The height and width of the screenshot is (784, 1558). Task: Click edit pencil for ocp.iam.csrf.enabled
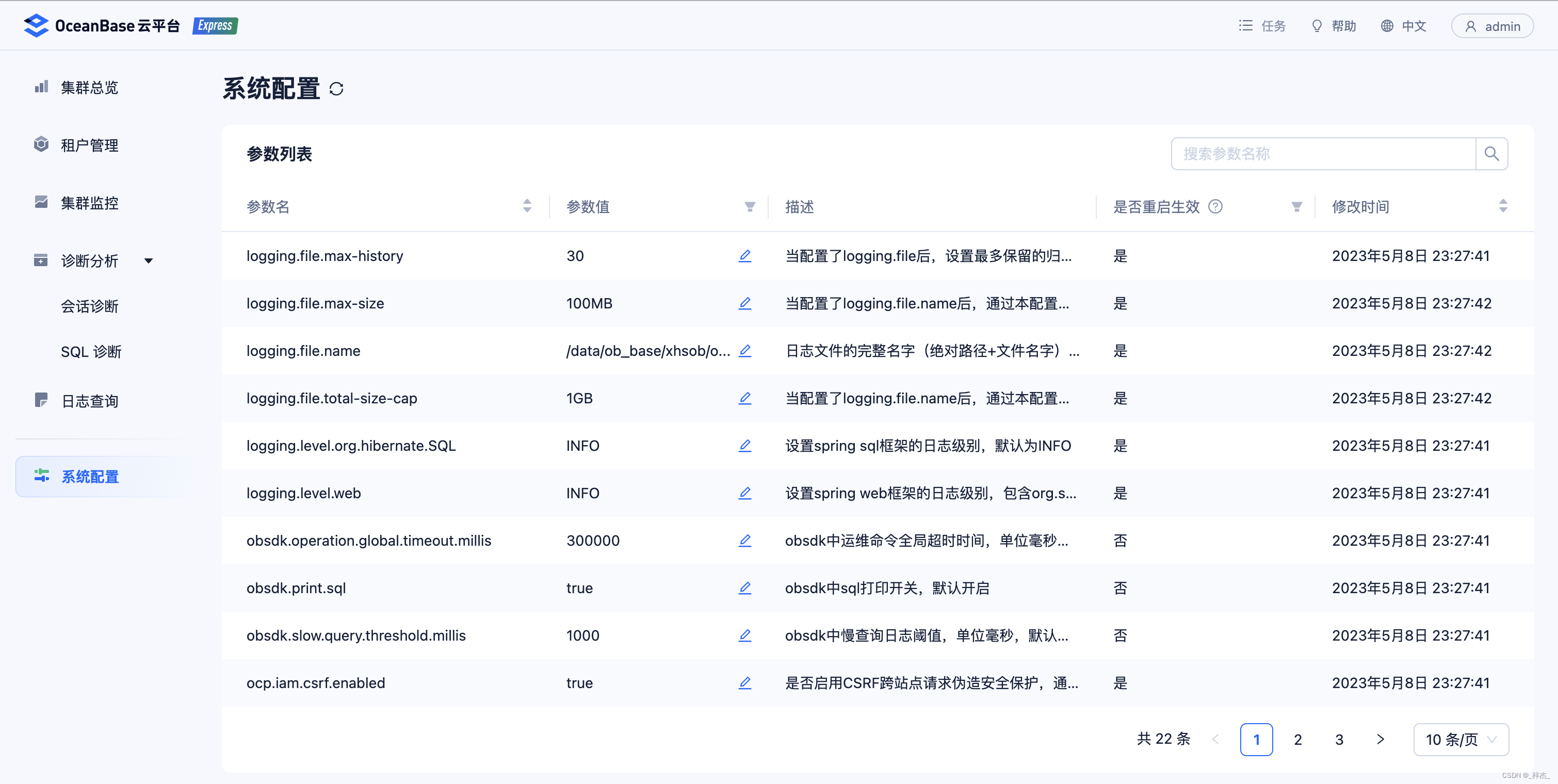(744, 682)
